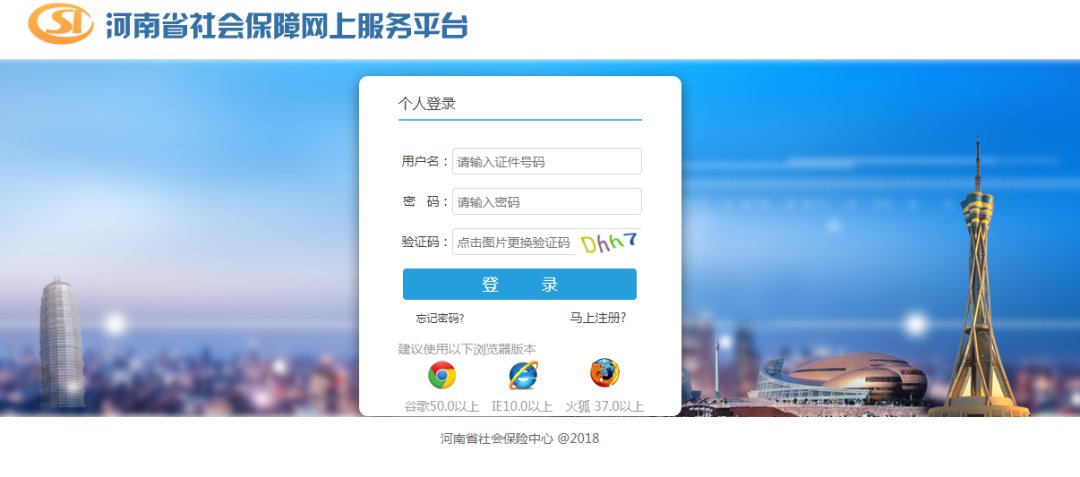Refresh the Dhh7 captcha image
The width and height of the screenshot is (1080, 477).
click(609, 242)
